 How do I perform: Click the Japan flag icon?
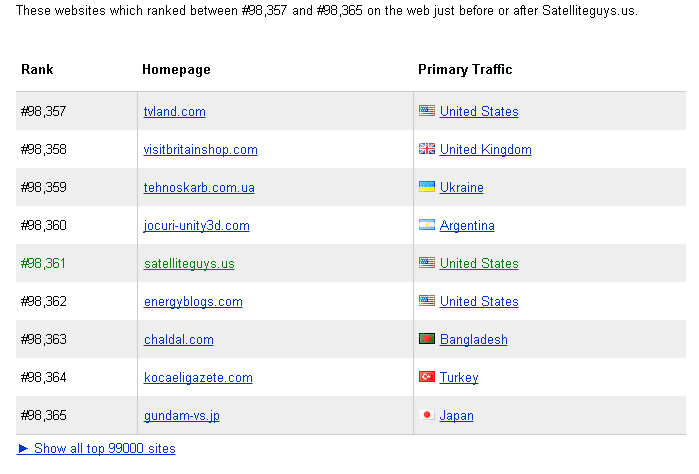click(427, 415)
